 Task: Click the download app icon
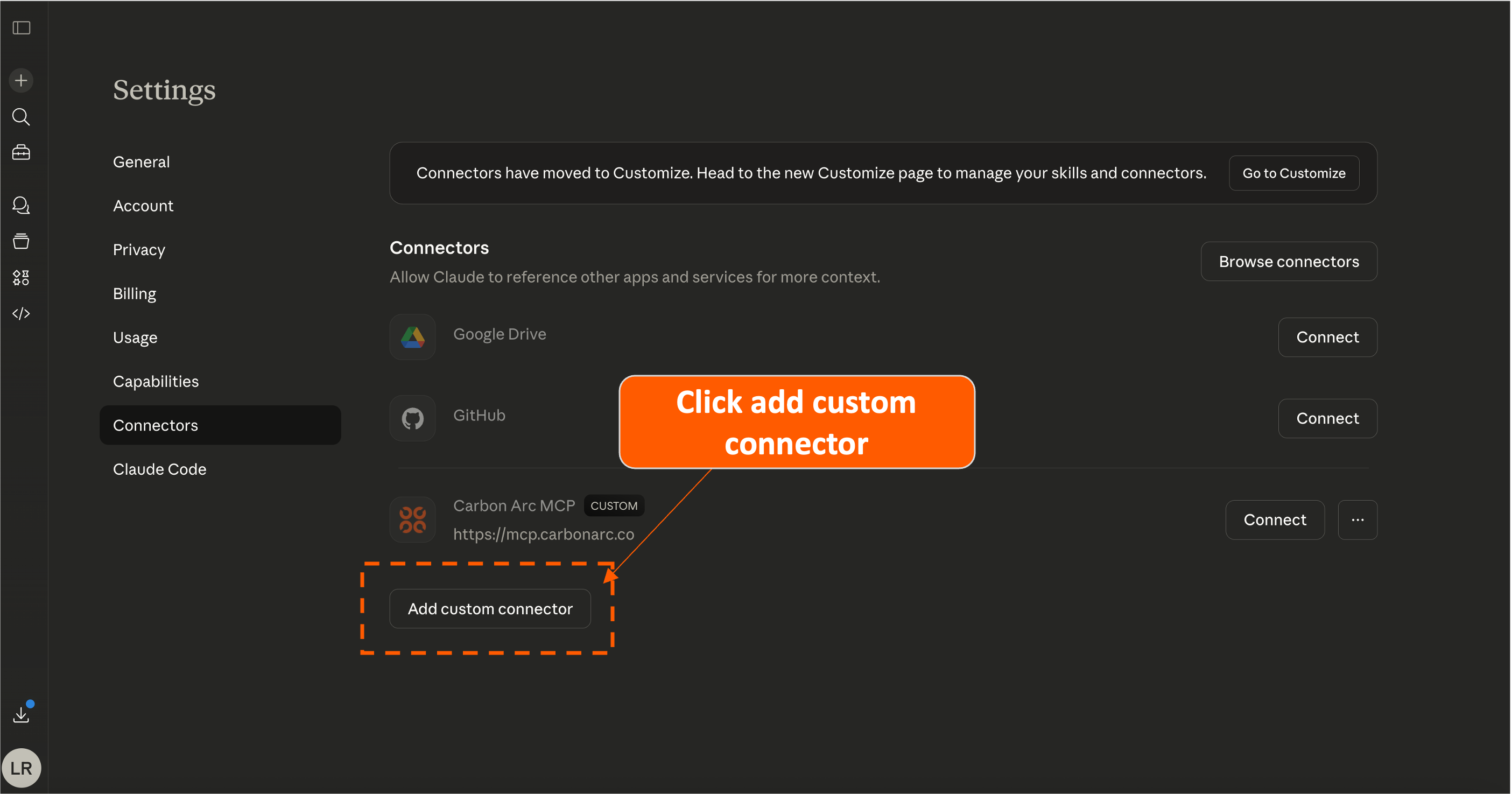tap(21, 714)
